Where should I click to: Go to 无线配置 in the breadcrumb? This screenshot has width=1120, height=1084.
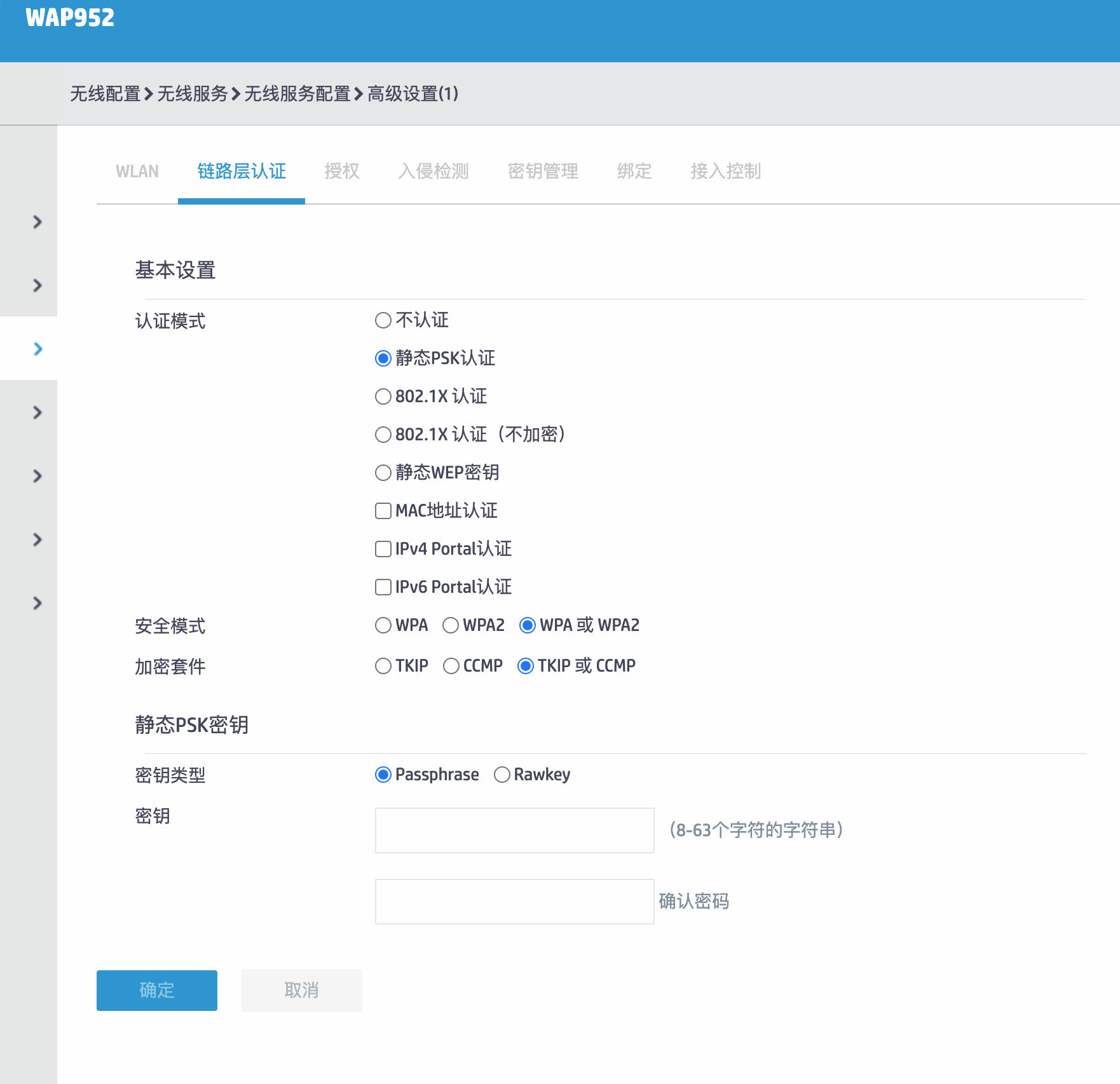coord(105,94)
